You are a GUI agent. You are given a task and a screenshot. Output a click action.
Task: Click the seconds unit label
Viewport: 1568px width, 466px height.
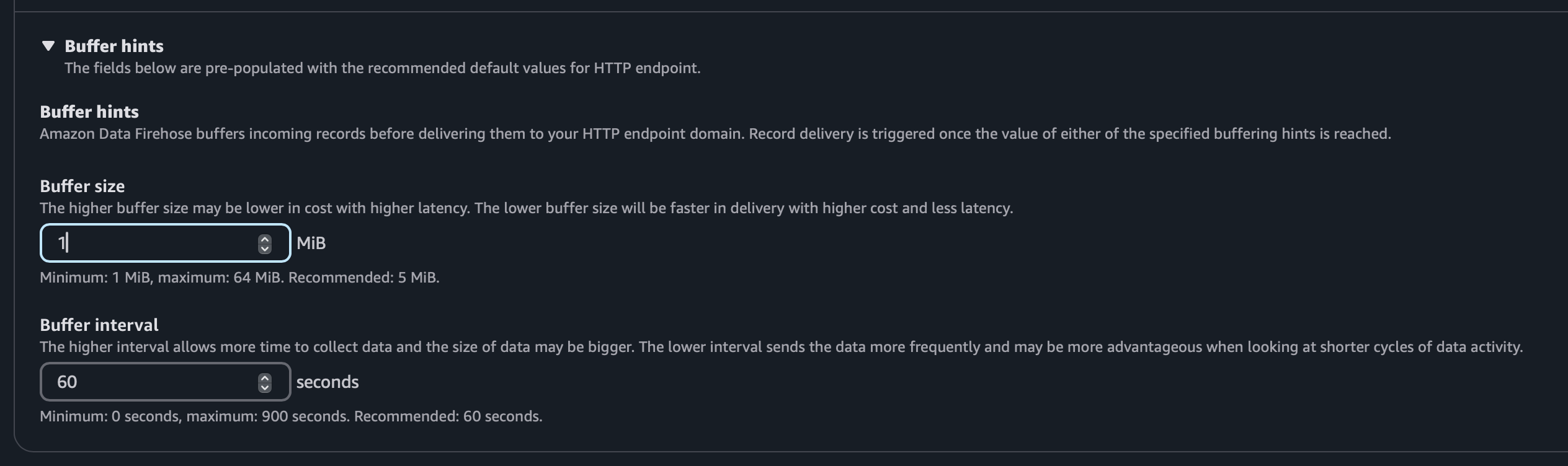coord(327,382)
